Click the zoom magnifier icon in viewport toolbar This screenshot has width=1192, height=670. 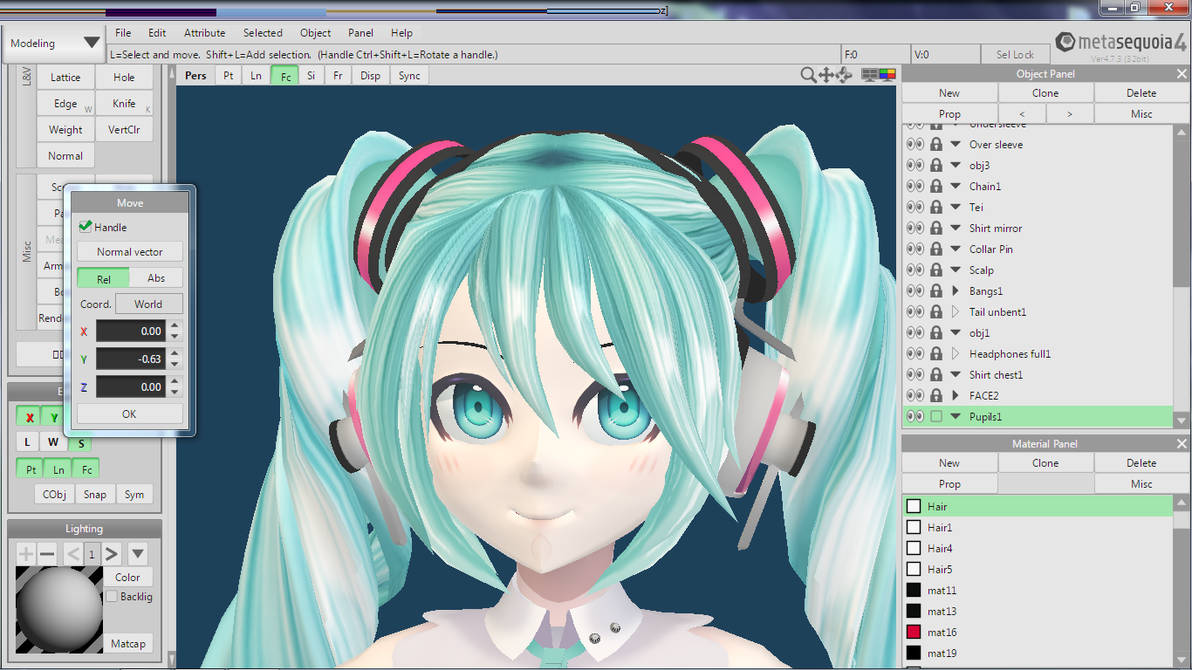(808, 75)
